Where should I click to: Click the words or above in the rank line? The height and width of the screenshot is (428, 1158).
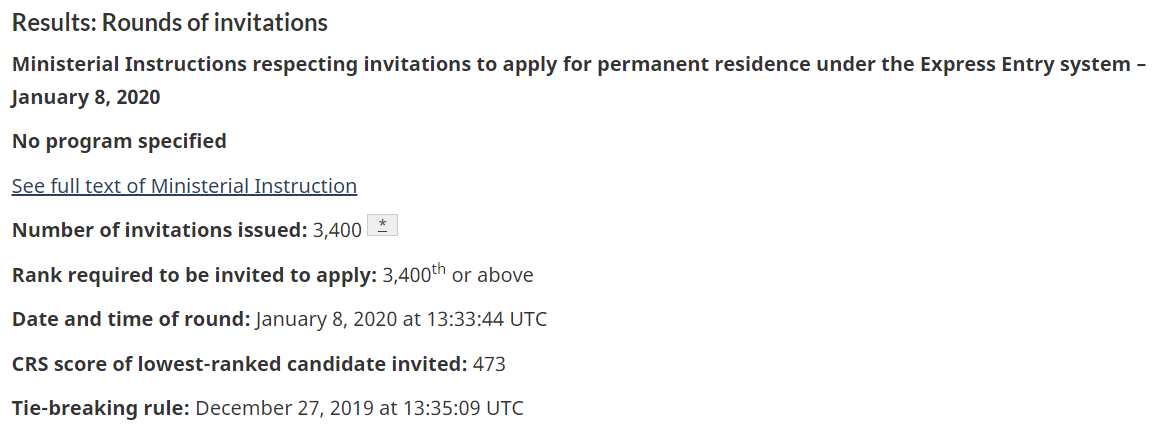(x=493, y=275)
